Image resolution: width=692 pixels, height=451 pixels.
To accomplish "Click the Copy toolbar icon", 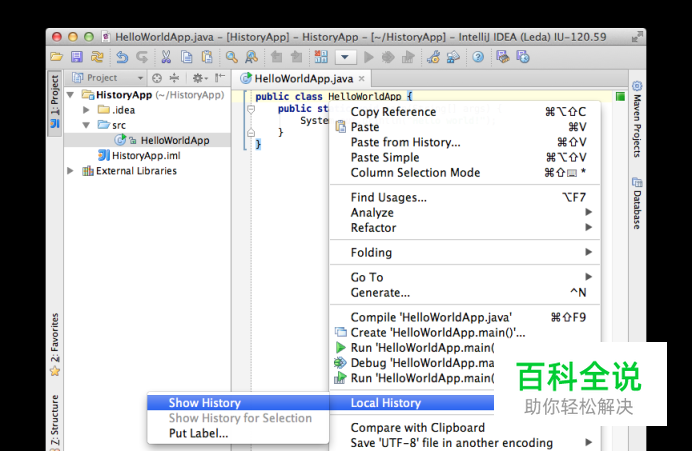I will click(x=187, y=57).
